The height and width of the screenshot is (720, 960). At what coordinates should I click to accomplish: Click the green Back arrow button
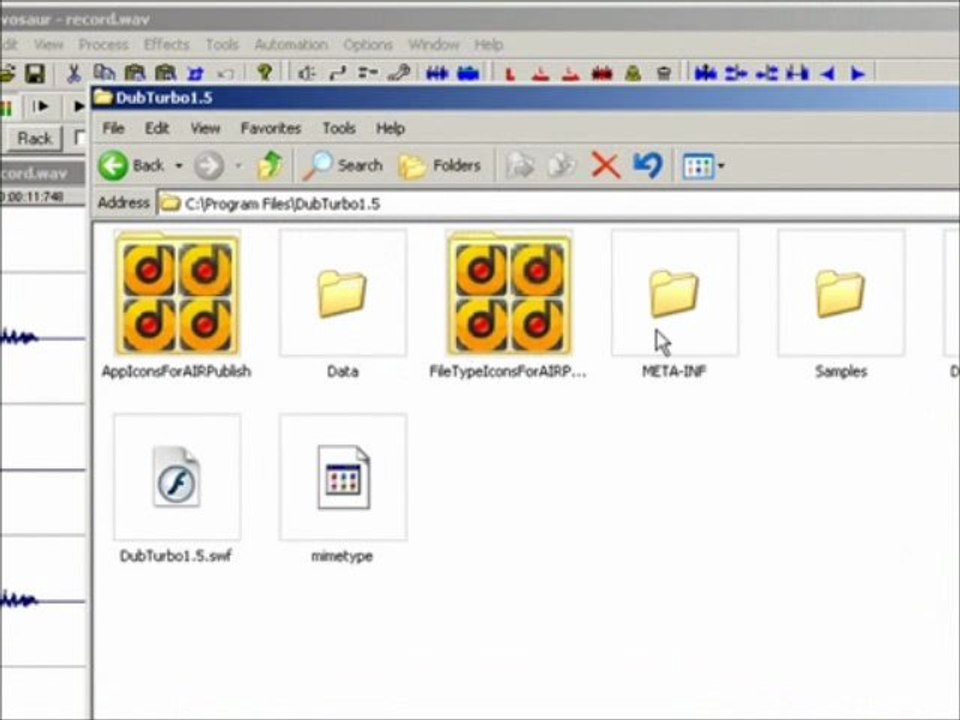(x=114, y=165)
